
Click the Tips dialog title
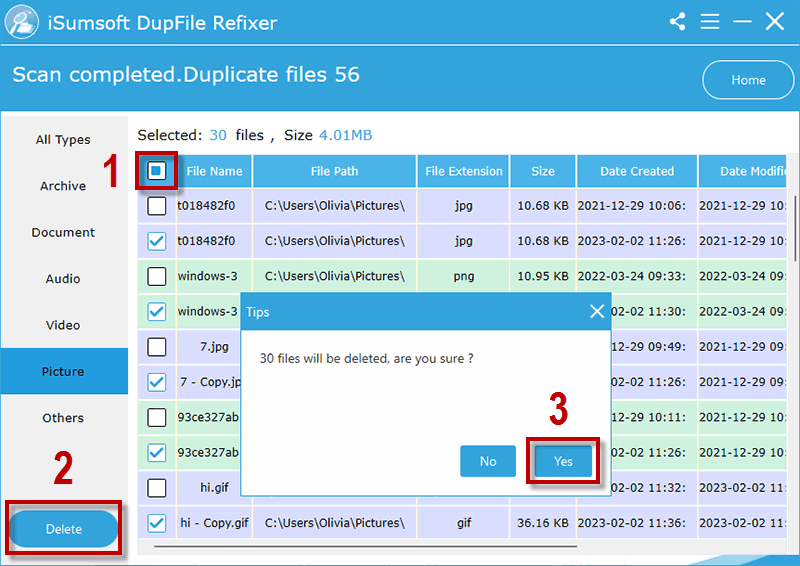point(258,312)
